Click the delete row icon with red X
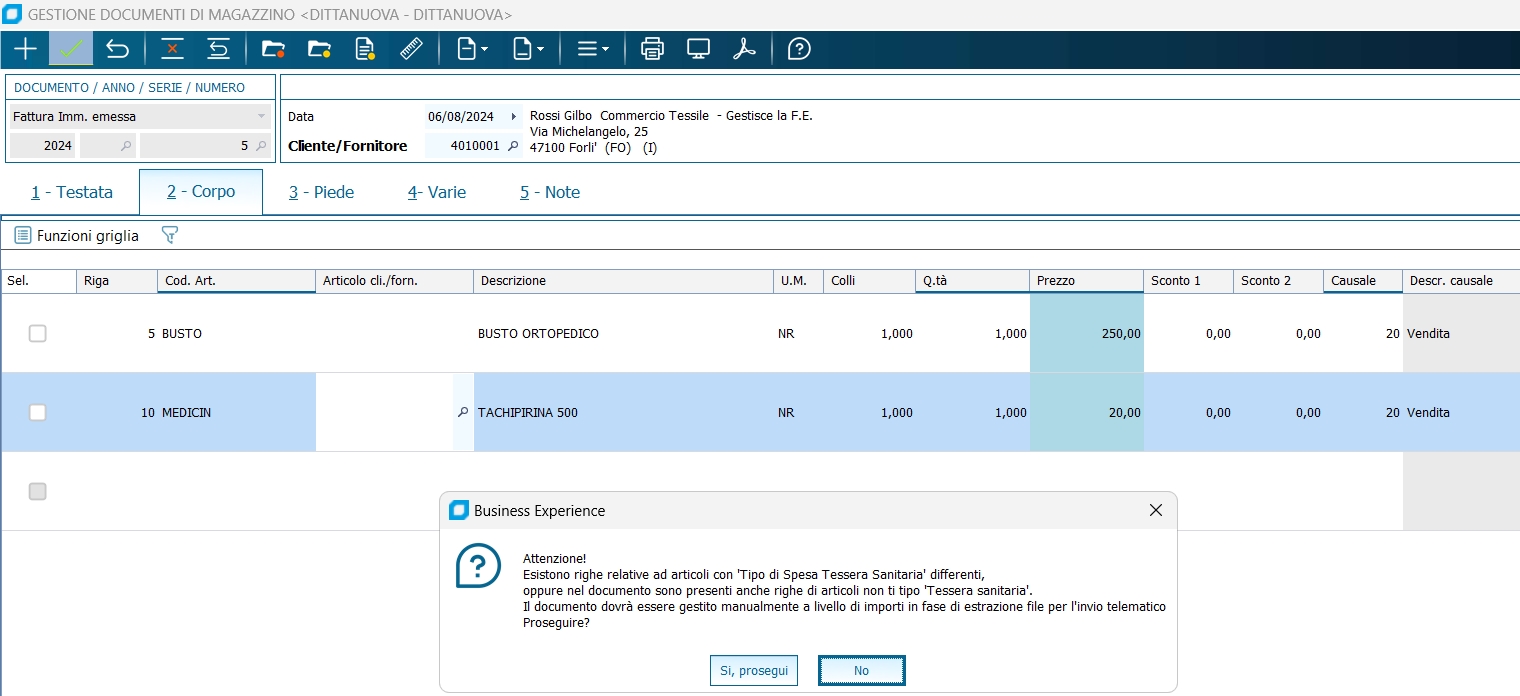This screenshot has width=1520, height=696. point(173,49)
